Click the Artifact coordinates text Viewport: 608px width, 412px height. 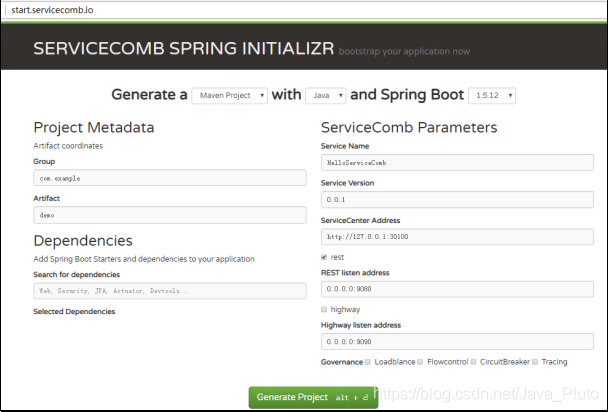pyautogui.click(x=68, y=146)
